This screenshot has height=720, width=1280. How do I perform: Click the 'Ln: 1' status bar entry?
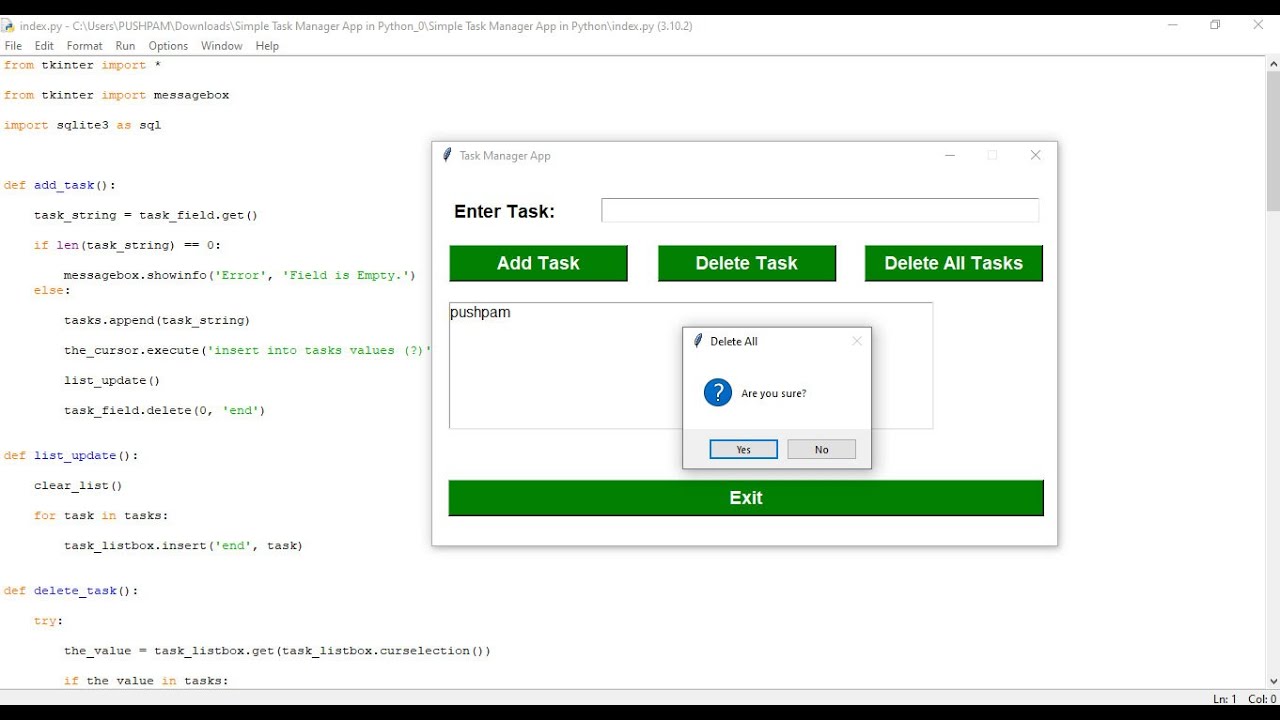pos(1224,699)
